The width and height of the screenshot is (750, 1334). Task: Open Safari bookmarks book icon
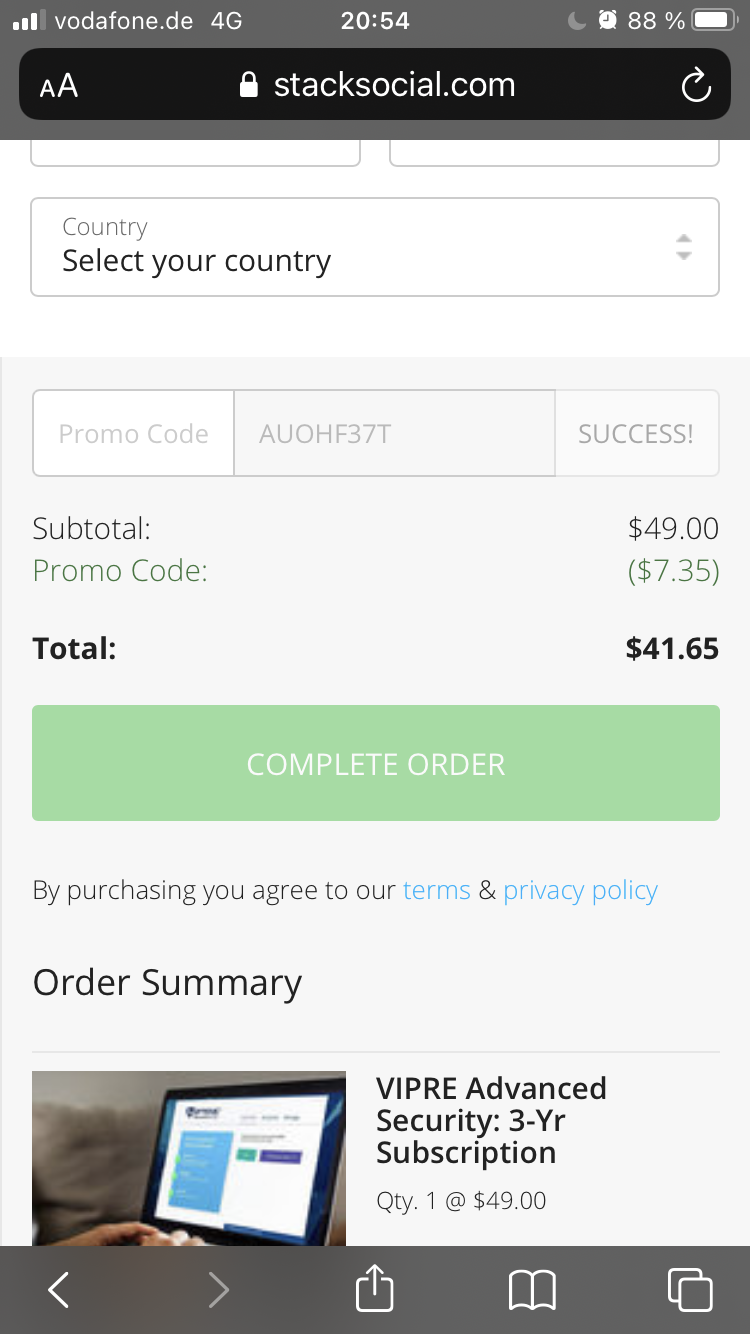(x=532, y=1290)
